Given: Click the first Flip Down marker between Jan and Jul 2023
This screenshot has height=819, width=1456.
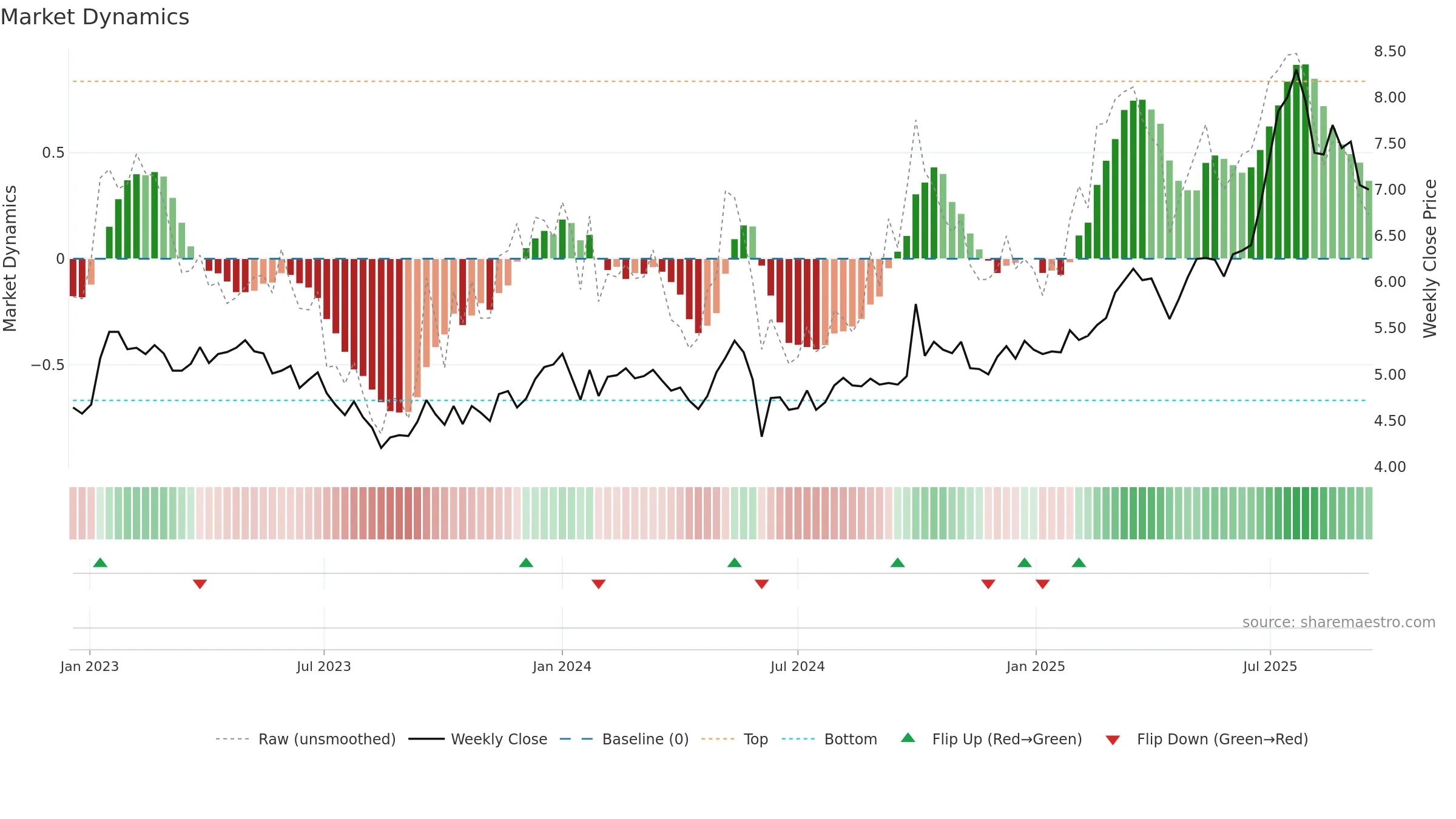Looking at the screenshot, I should (x=200, y=584).
